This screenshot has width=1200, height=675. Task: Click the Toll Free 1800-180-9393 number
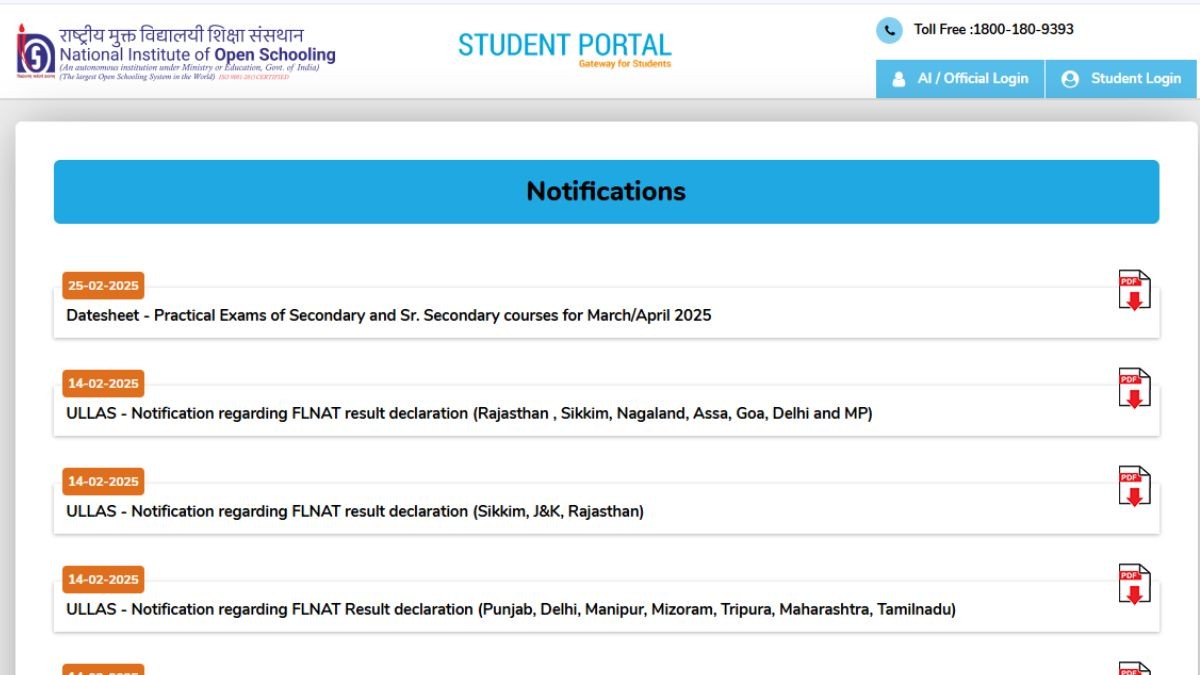993,30
